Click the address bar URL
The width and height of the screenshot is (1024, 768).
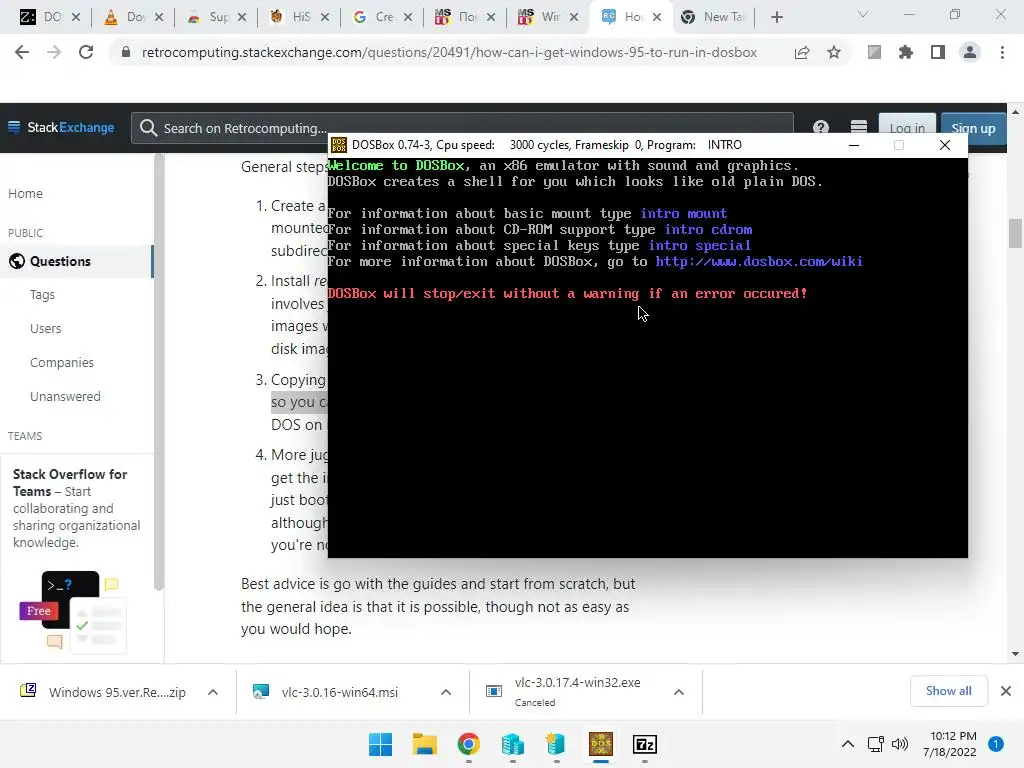point(449,52)
